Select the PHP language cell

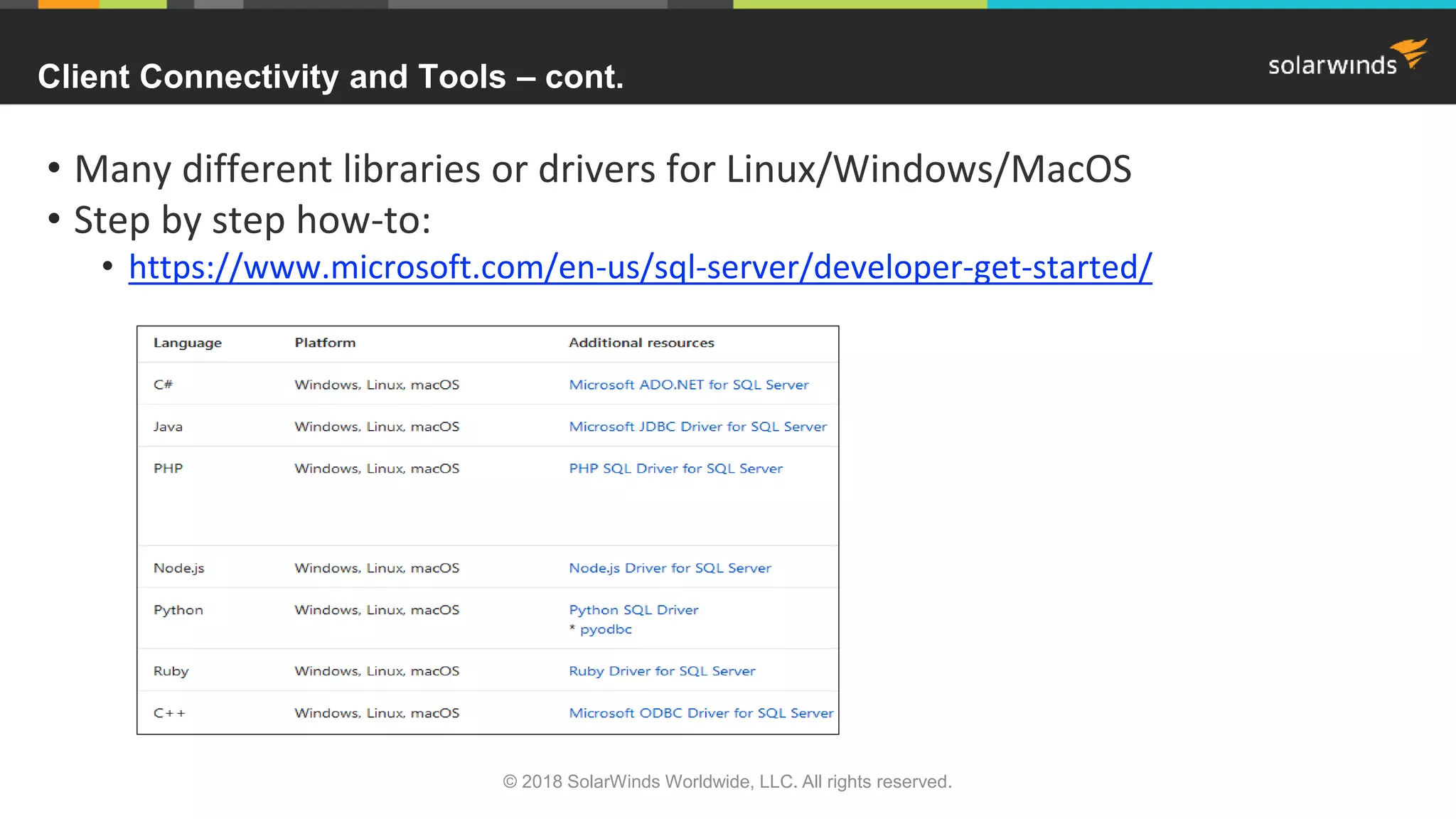coord(168,469)
